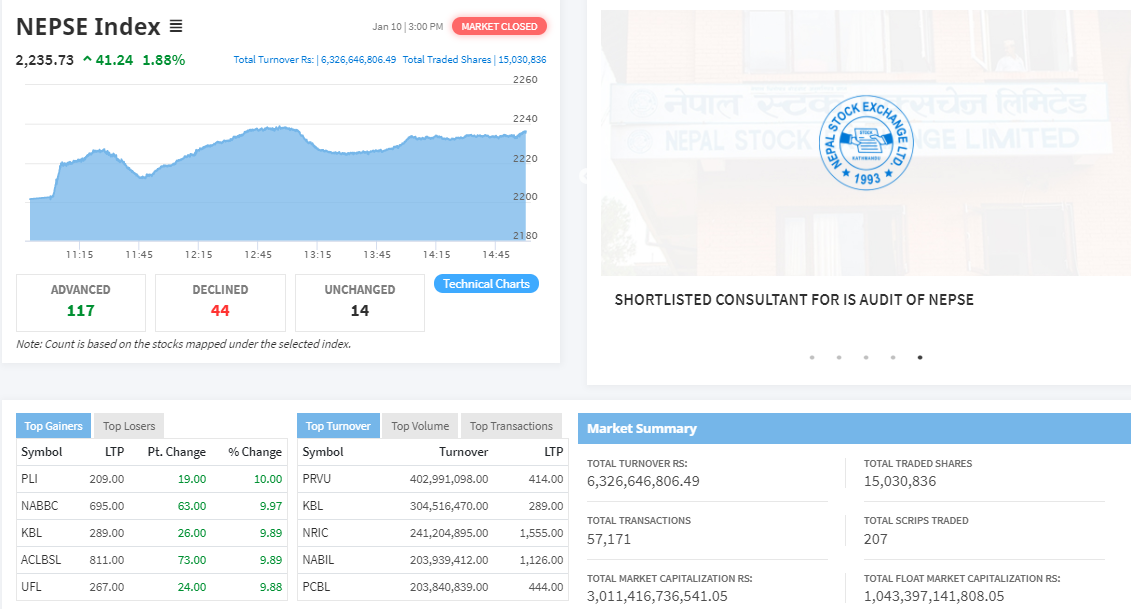Image resolution: width=1131 pixels, height=609 pixels.
Task: Click the green up arrow beside 41.24
Action: (x=87, y=59)
